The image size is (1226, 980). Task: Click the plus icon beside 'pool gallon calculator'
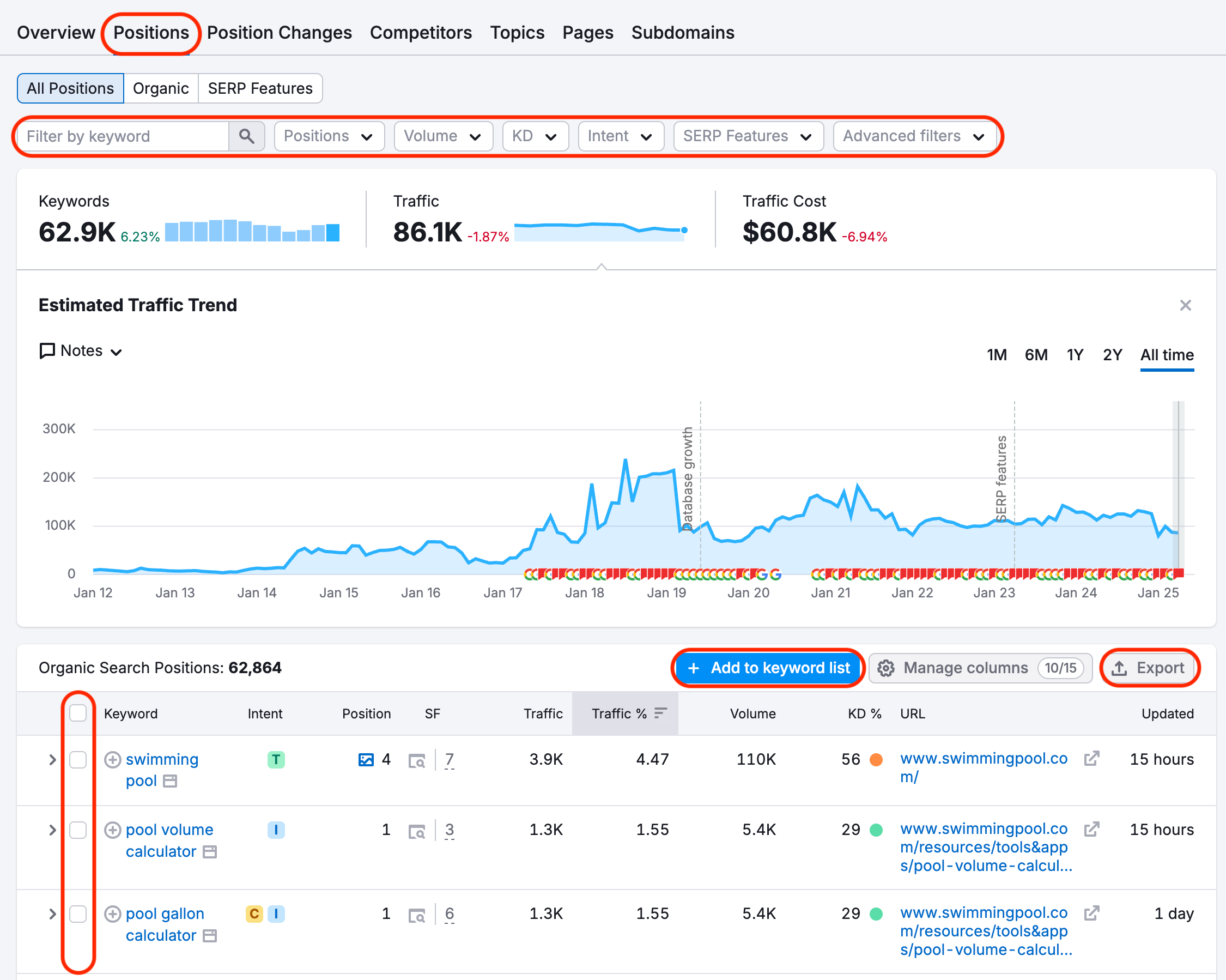tap(112, 914)
